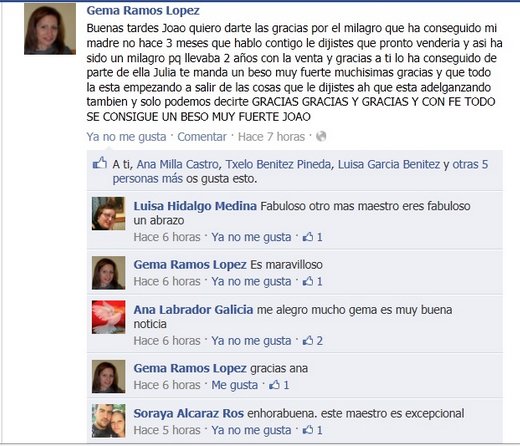Viewport: 520px width, 446px height.
Task: Click Soraya Alcaraz Ros's couple profile picture
Action: [109, 421]
